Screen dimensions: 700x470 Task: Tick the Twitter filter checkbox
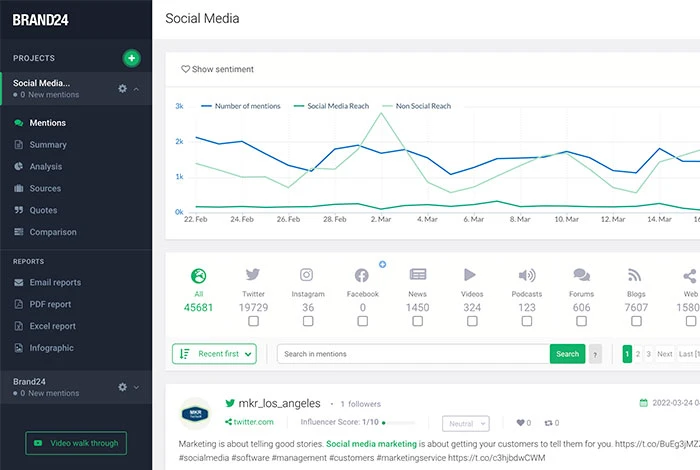pos(253,321)
